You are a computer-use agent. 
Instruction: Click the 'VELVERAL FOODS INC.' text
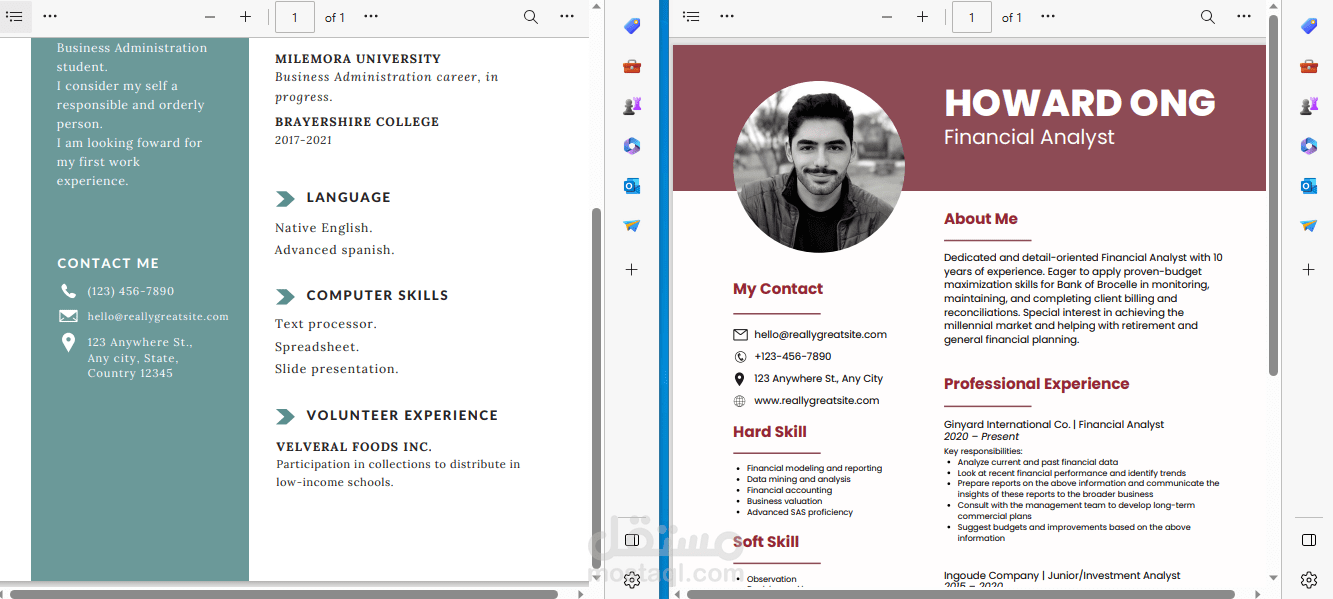[354, 447]
